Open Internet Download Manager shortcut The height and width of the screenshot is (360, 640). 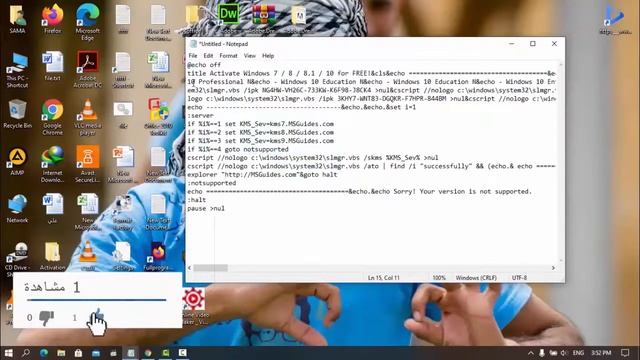52,165
